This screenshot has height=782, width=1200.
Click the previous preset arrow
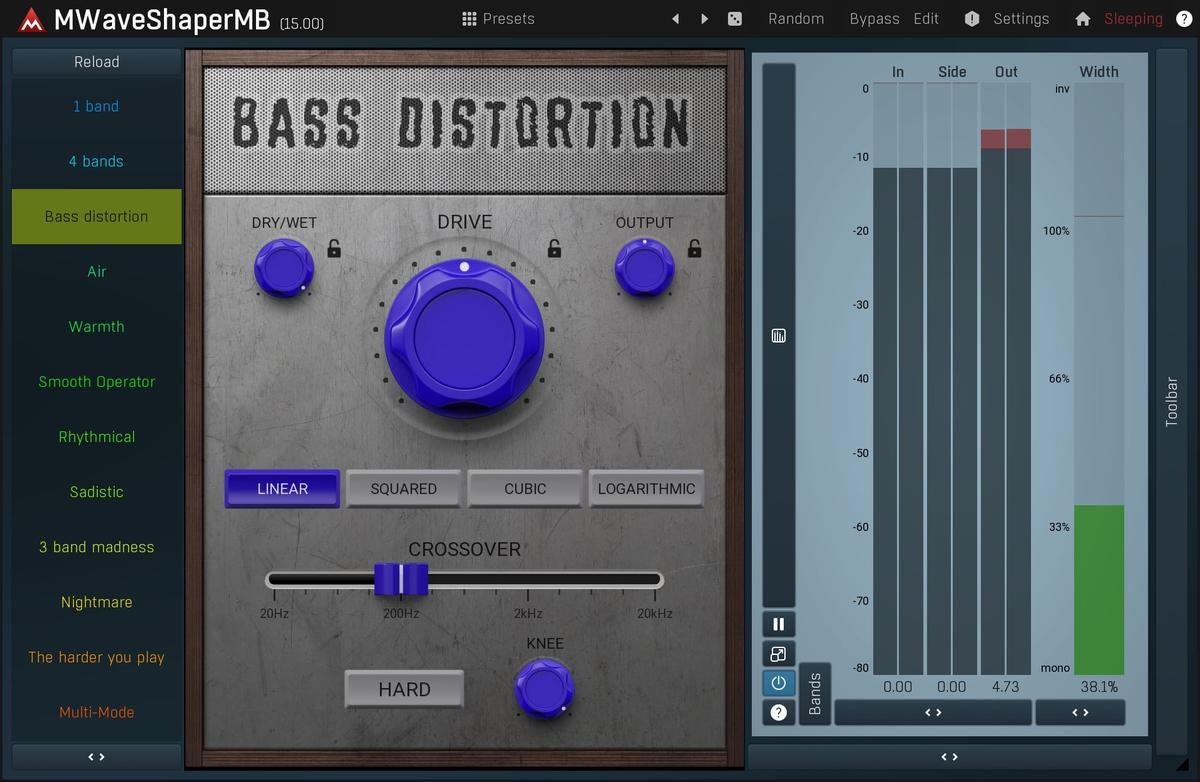click(x=675, y=19)
